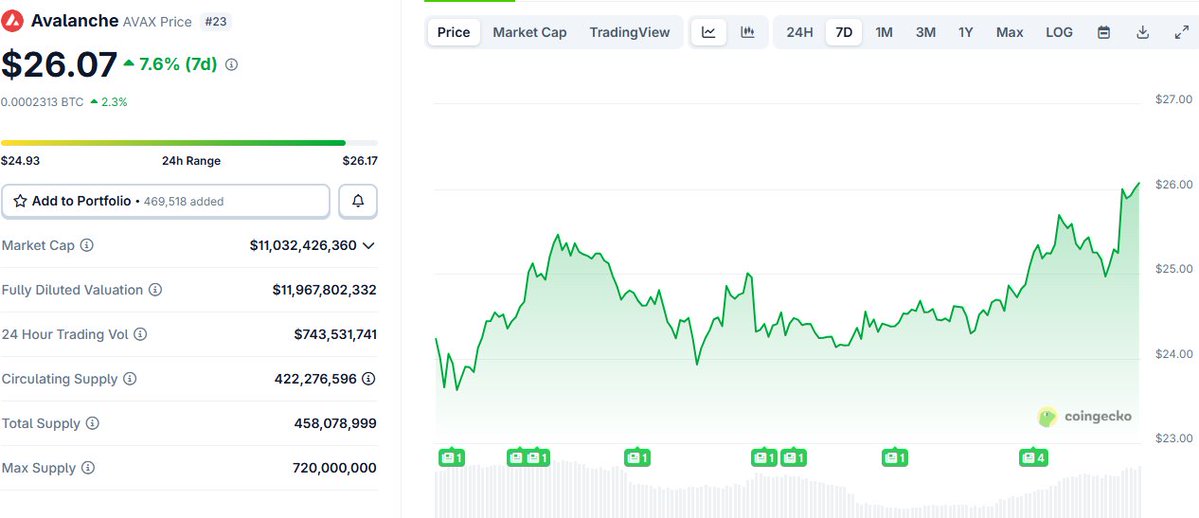Viewport: 1199px width, 518px height.
Task: Click info icon next to 7.6% (7d)
Action: pos(232,65)
